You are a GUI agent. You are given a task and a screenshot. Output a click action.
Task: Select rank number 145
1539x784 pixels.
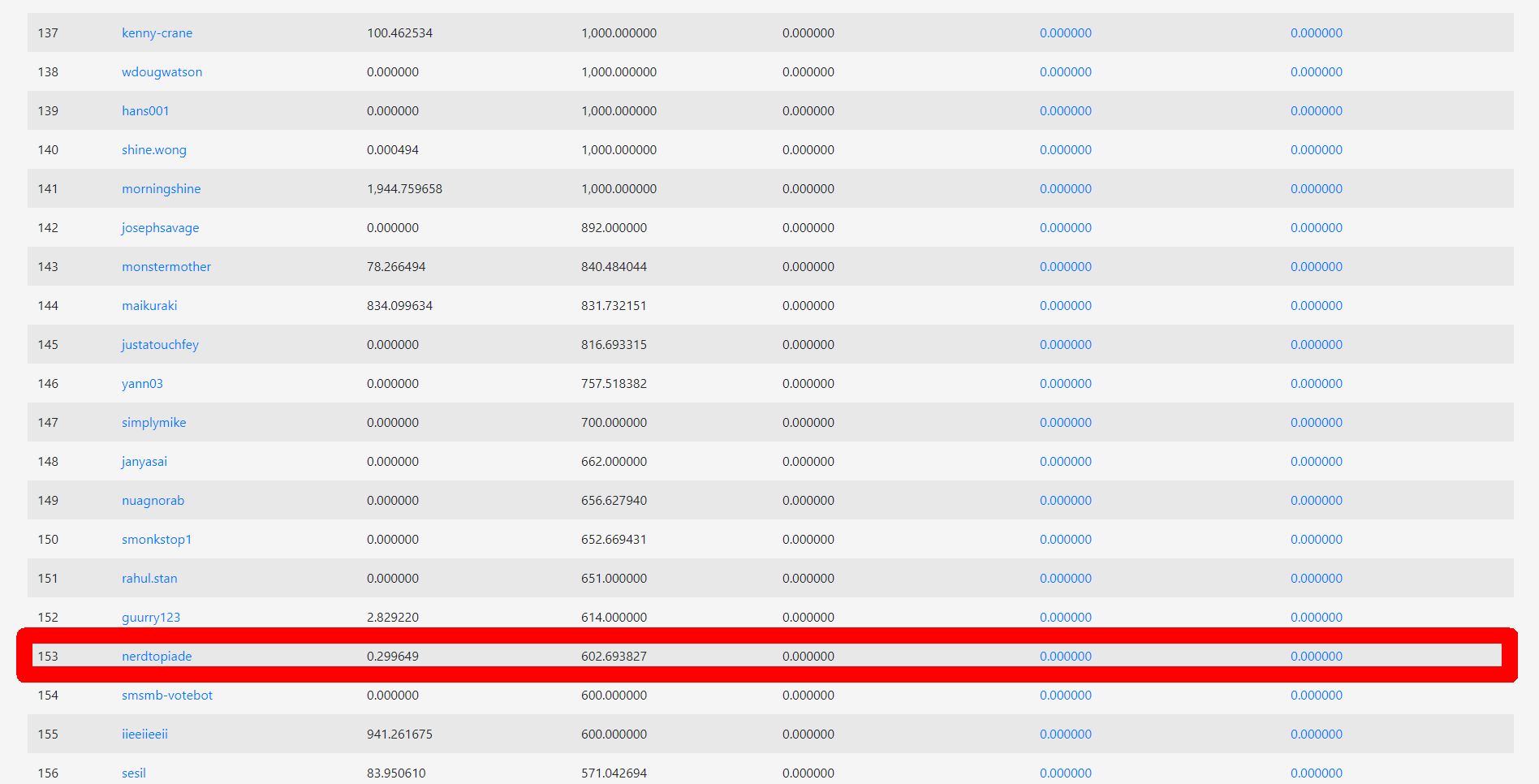[48, 345]
